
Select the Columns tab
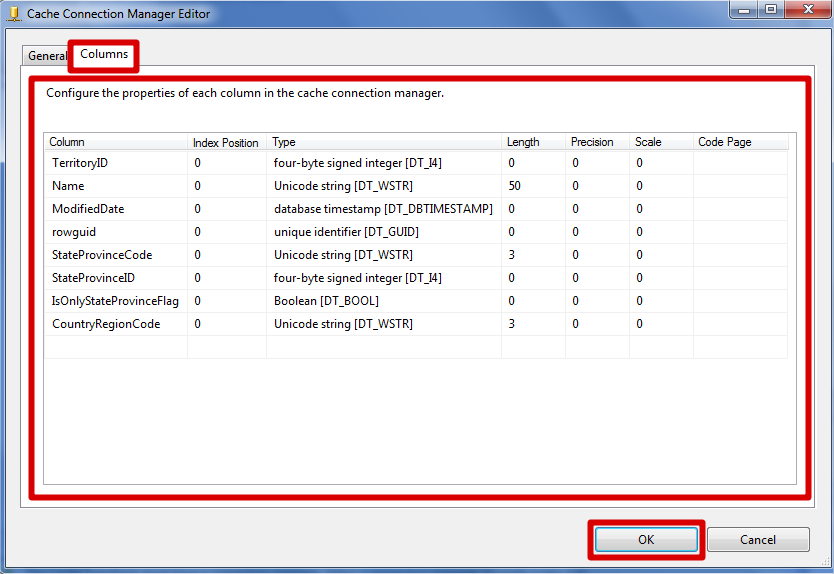(104, 54)
